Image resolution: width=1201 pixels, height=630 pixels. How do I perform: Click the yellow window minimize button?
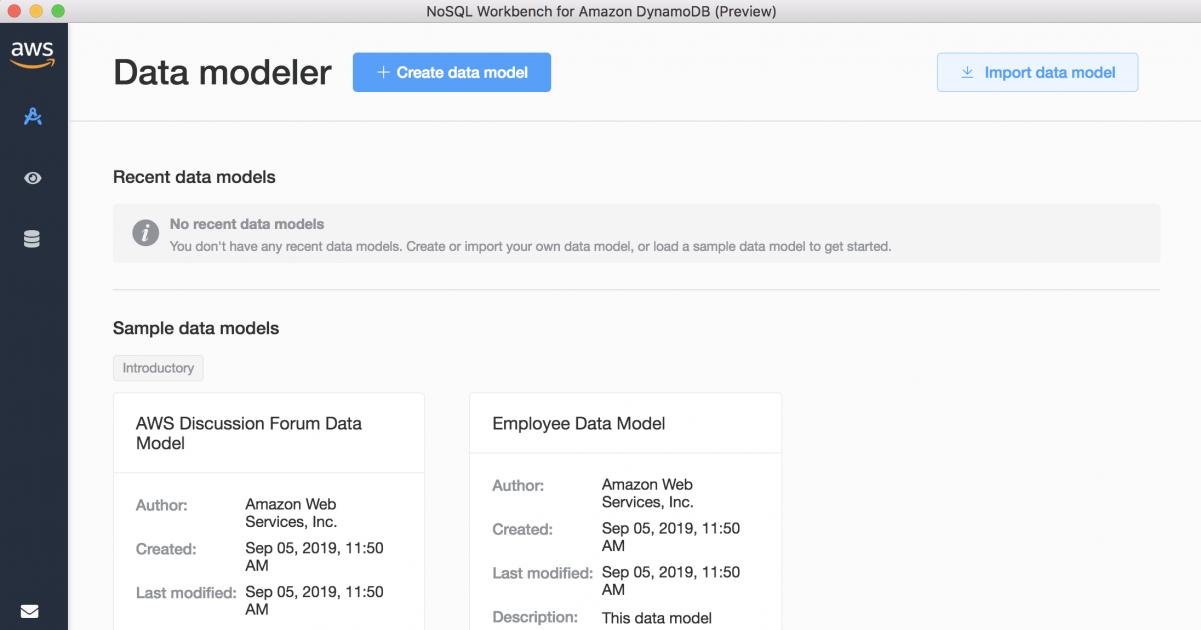[36, 11]
